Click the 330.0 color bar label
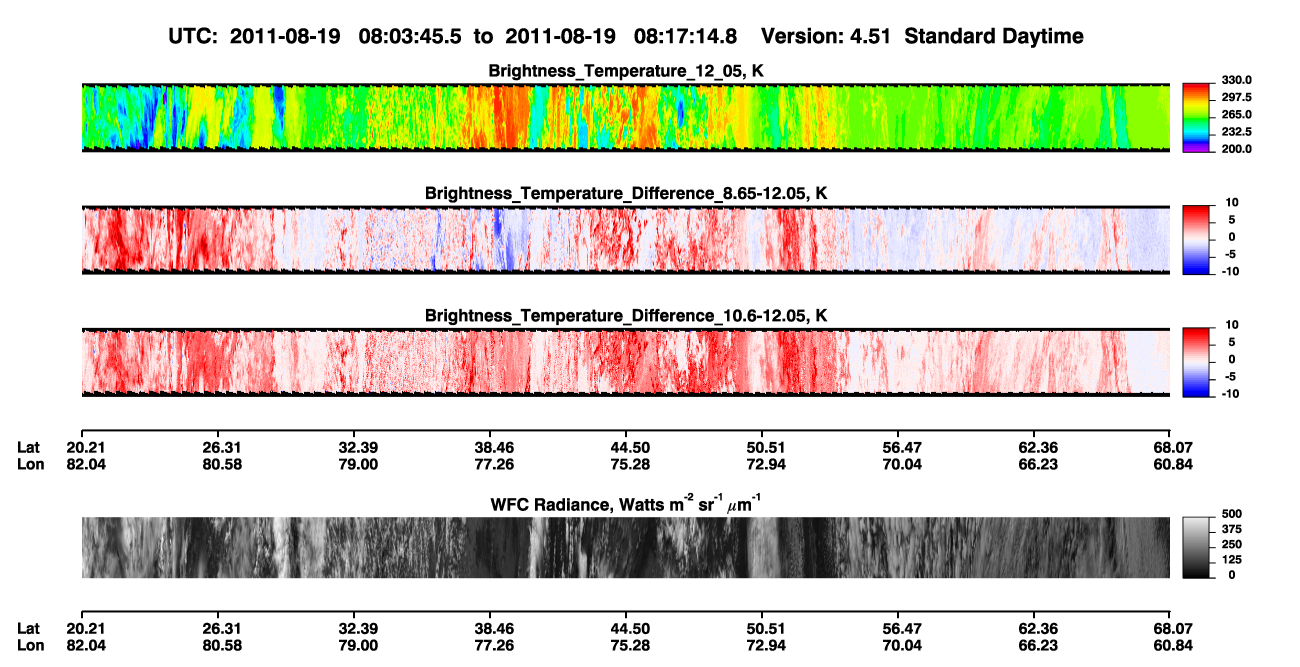This screenshot has width=1300, height=667. pyautogui.click(x=1237, y=81)
